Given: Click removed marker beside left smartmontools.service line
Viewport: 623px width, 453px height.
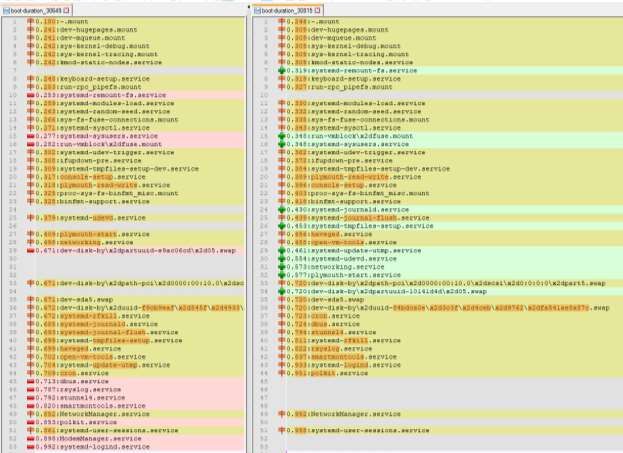Looking at the screenshot, I should click(31, 406).
